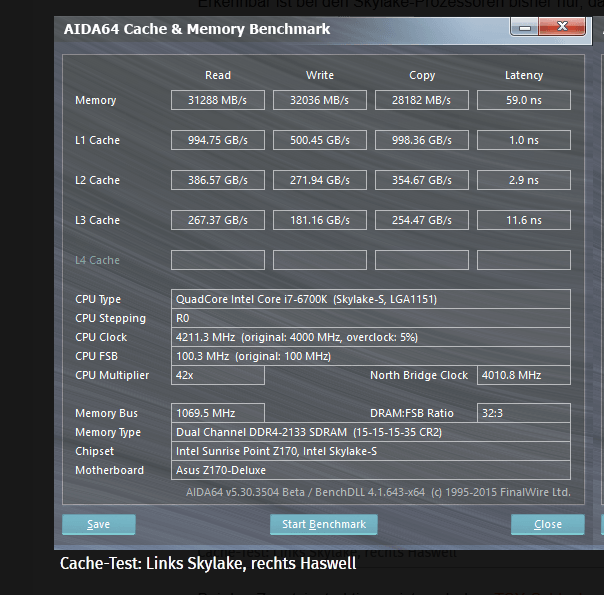Viewport: 604px width, 595px height.
Task: Click CPU FSB value 100.3 MHz
Action: pyautogui.click(x=371, y=356)
